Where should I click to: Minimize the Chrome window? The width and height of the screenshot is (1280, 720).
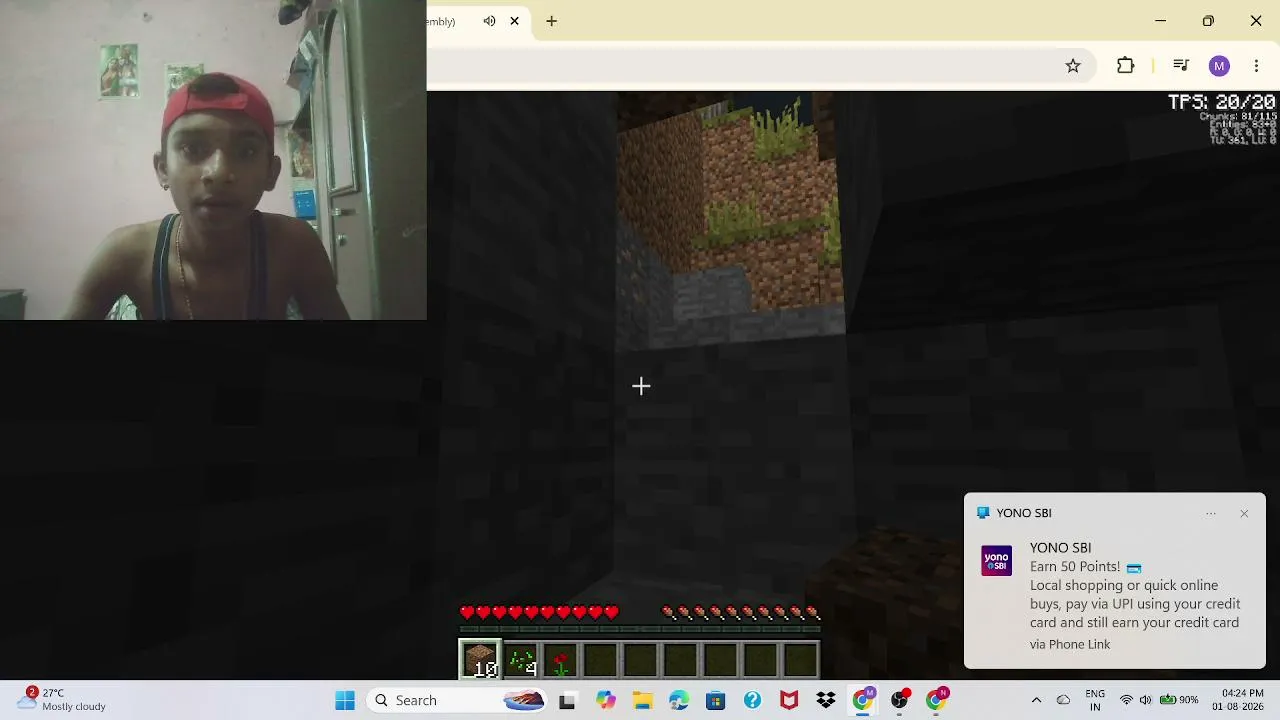[1160, 21]
